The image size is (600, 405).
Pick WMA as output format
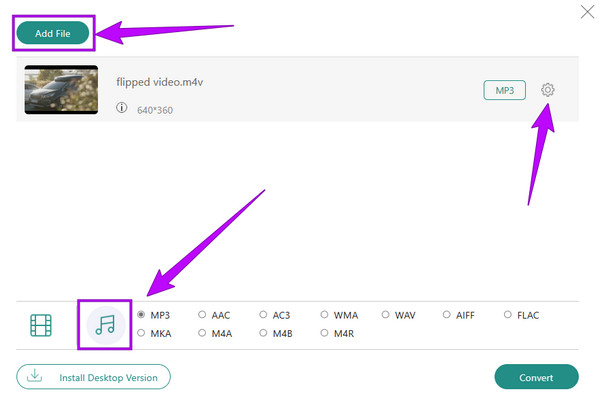324,315
